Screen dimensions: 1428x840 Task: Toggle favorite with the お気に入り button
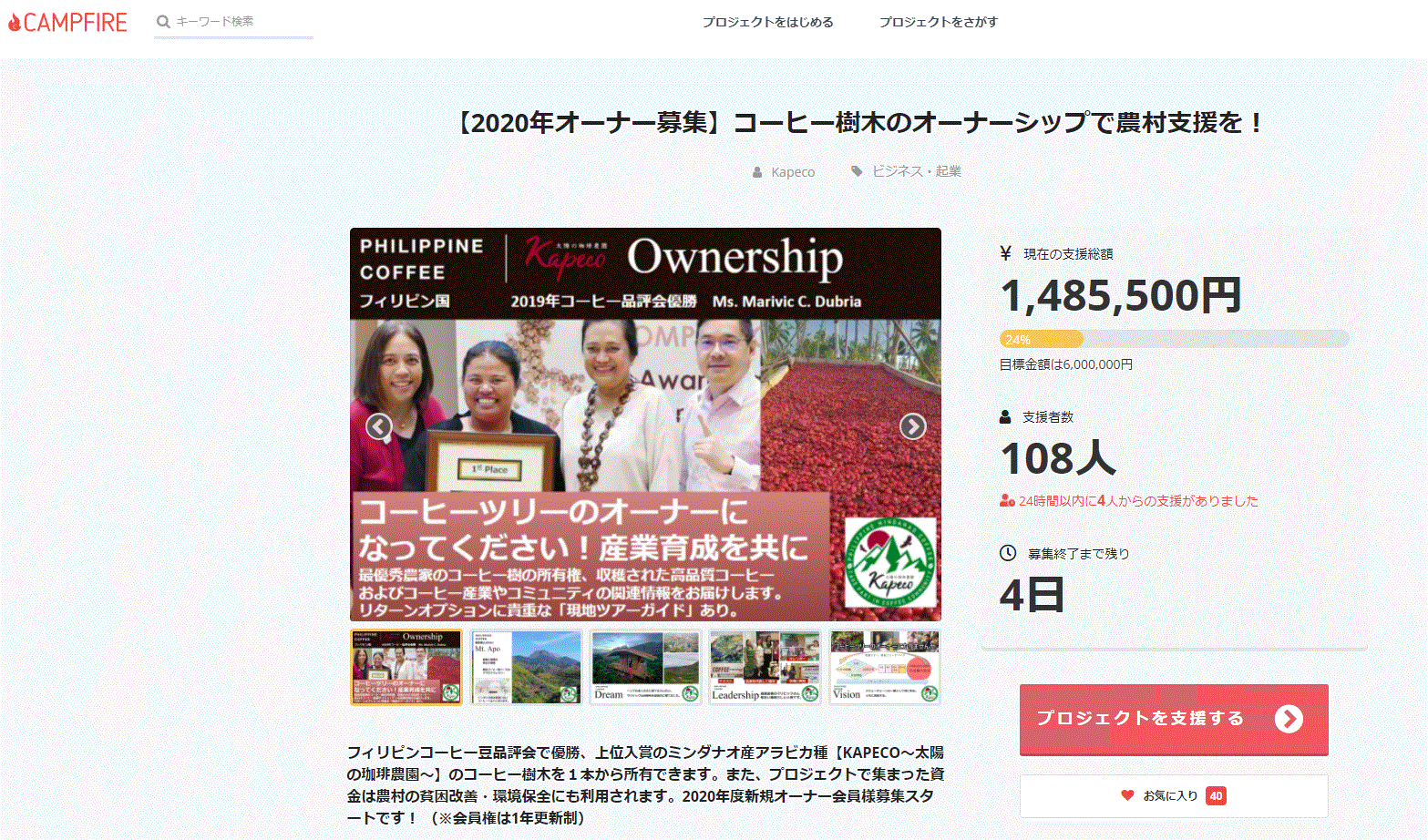(1174, 795)
